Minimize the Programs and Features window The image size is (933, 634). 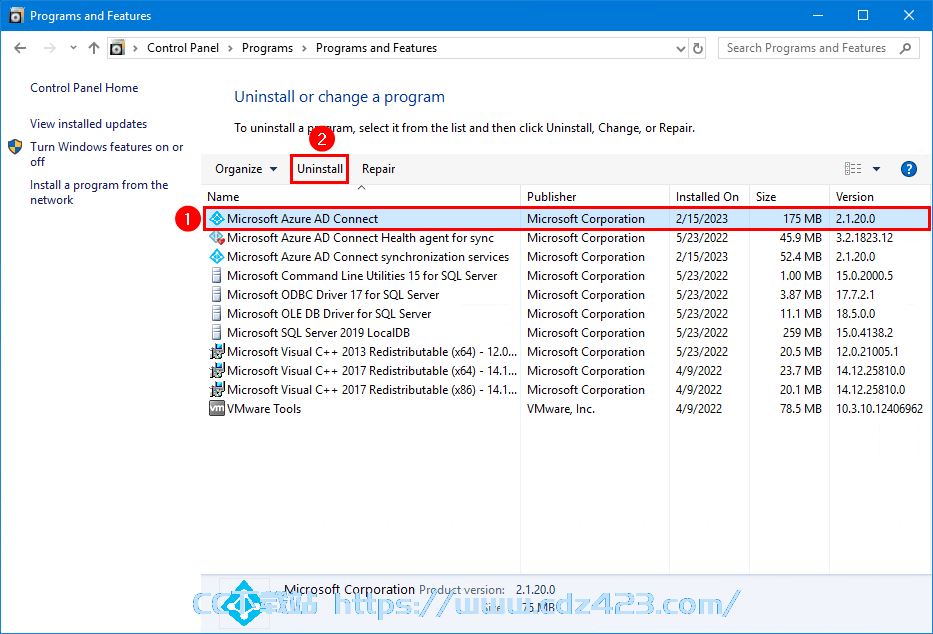coord(818,15)
